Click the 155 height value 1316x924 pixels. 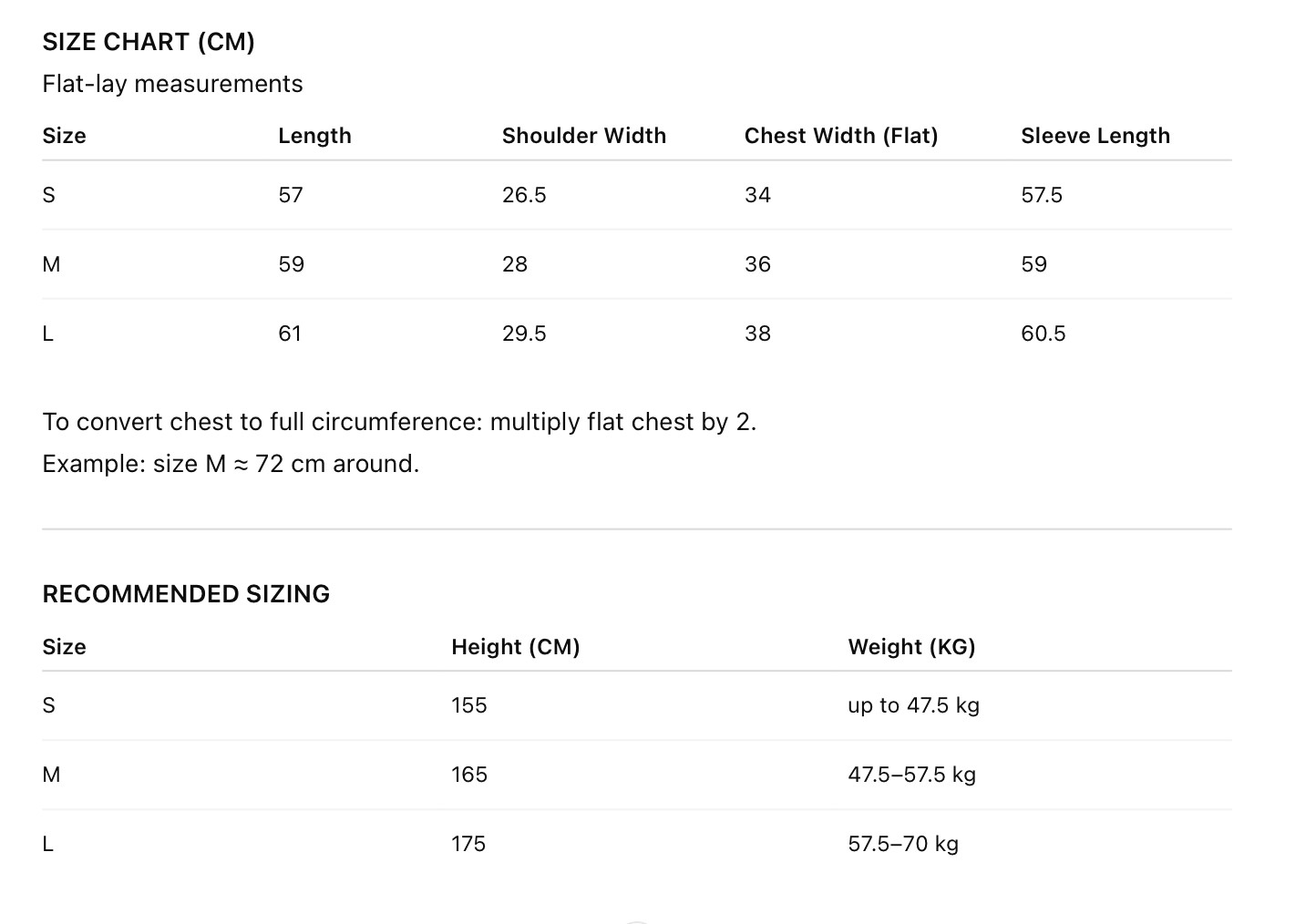coord(468,705)
